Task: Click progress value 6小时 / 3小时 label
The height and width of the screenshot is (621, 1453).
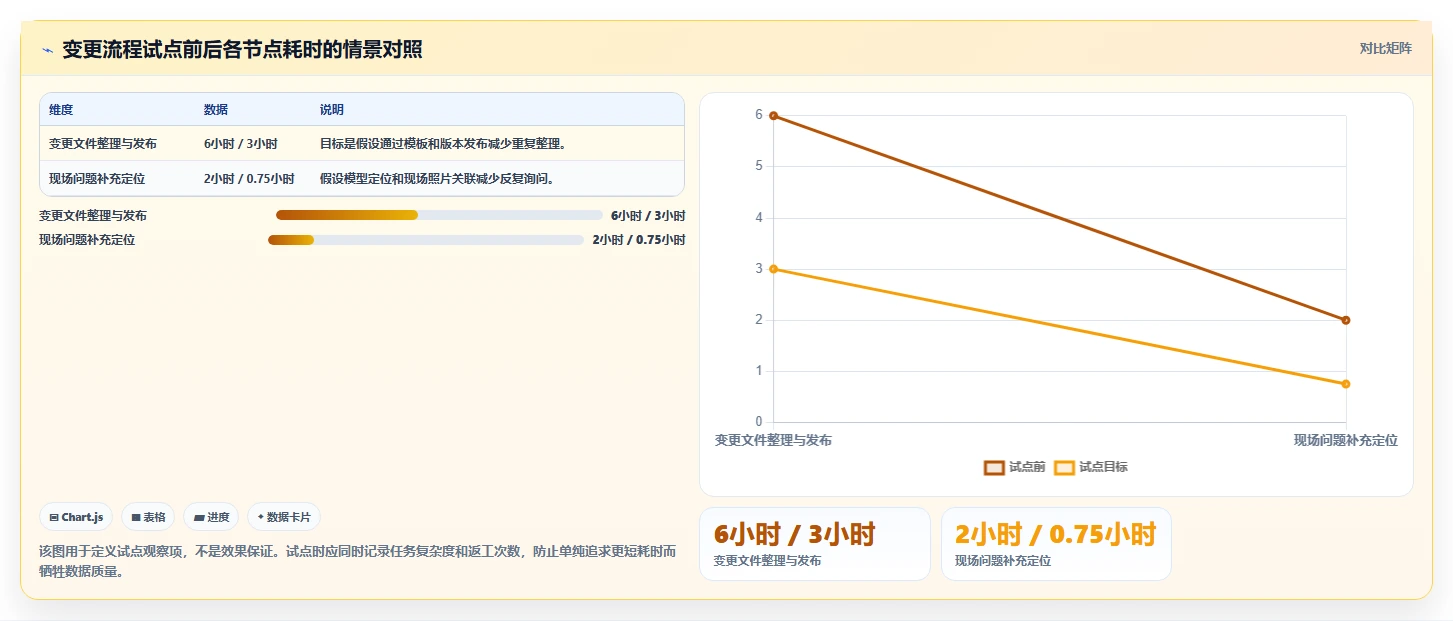Action: coord(648,215)
